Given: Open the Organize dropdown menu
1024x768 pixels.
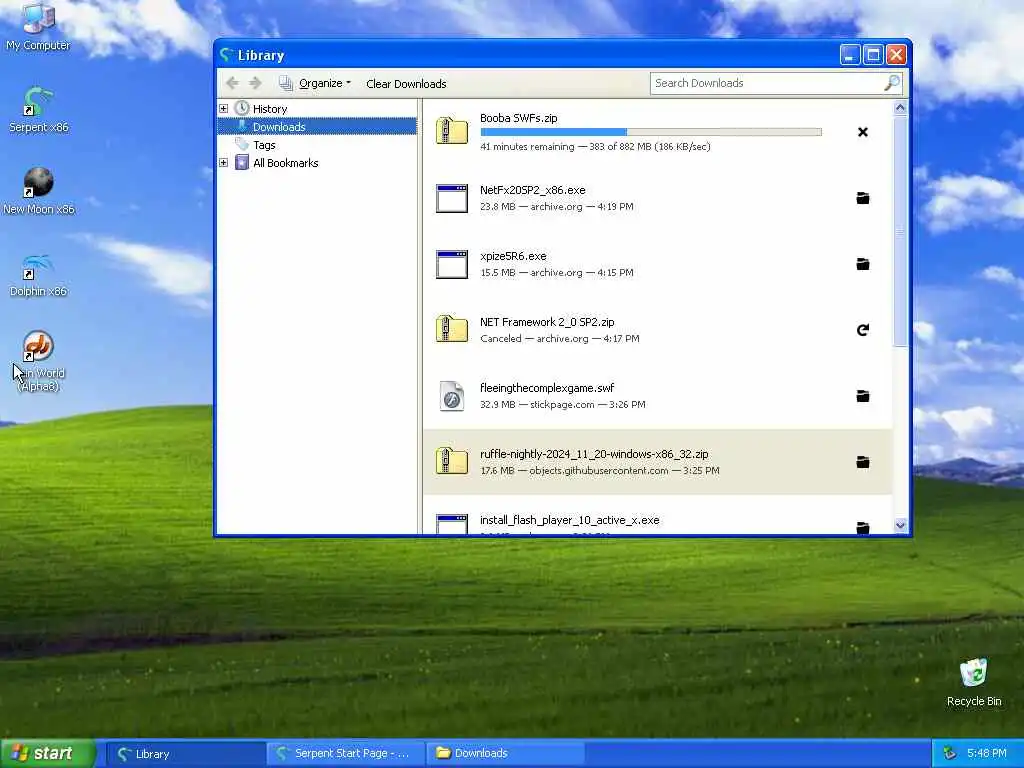Looking at the screenshot, I should pos(315,83).
